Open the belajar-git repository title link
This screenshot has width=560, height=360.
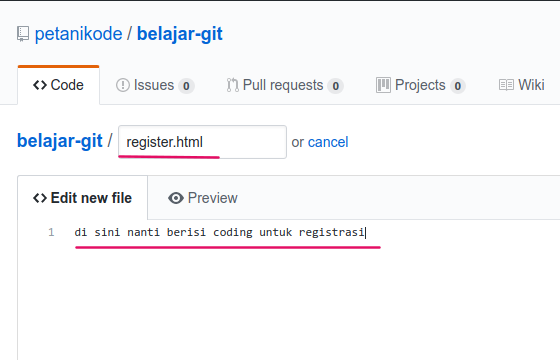tap(180, 34)
